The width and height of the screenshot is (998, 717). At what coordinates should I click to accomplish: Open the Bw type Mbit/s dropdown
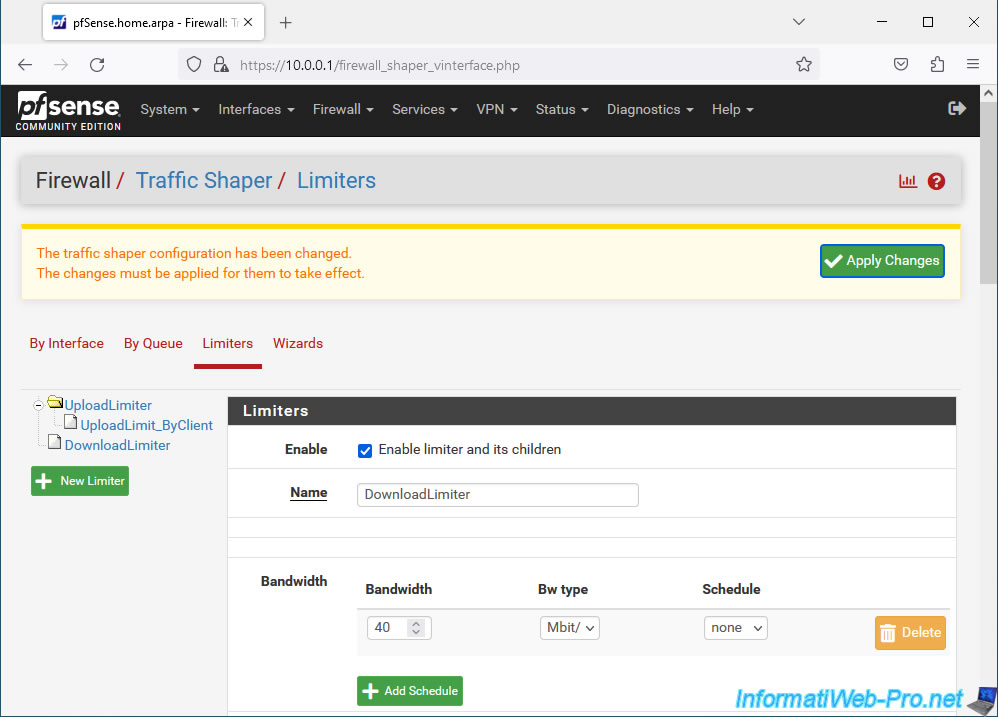click(570, 628)
